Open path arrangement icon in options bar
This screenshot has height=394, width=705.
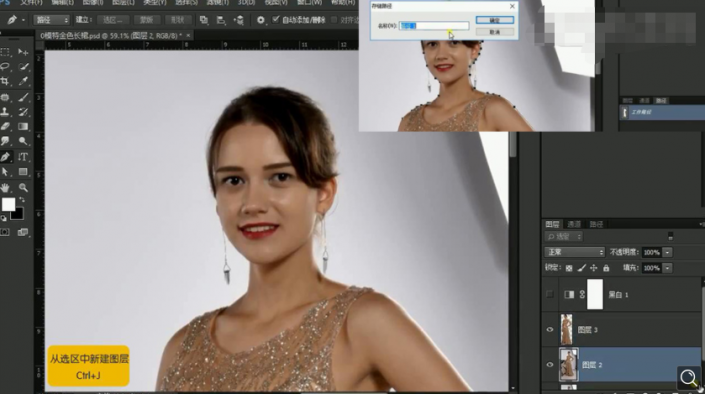[x=238, y=20]
